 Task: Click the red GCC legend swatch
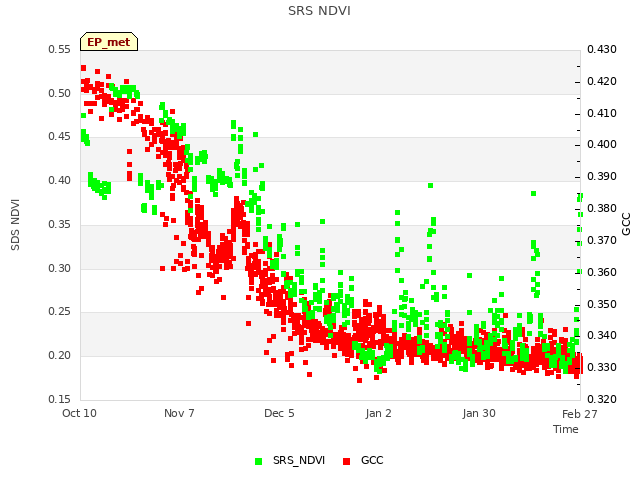click(x=347, y=461)
